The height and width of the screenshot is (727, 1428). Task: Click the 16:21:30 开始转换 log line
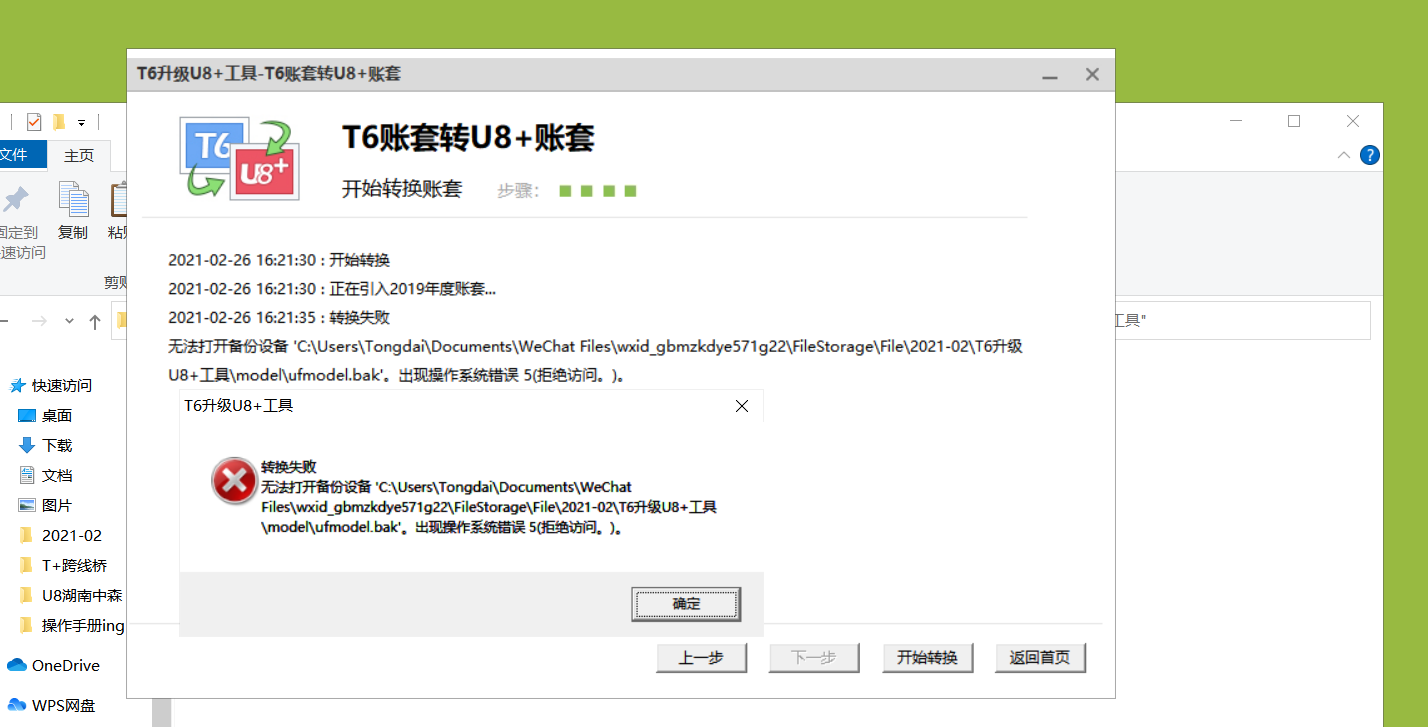279,260
